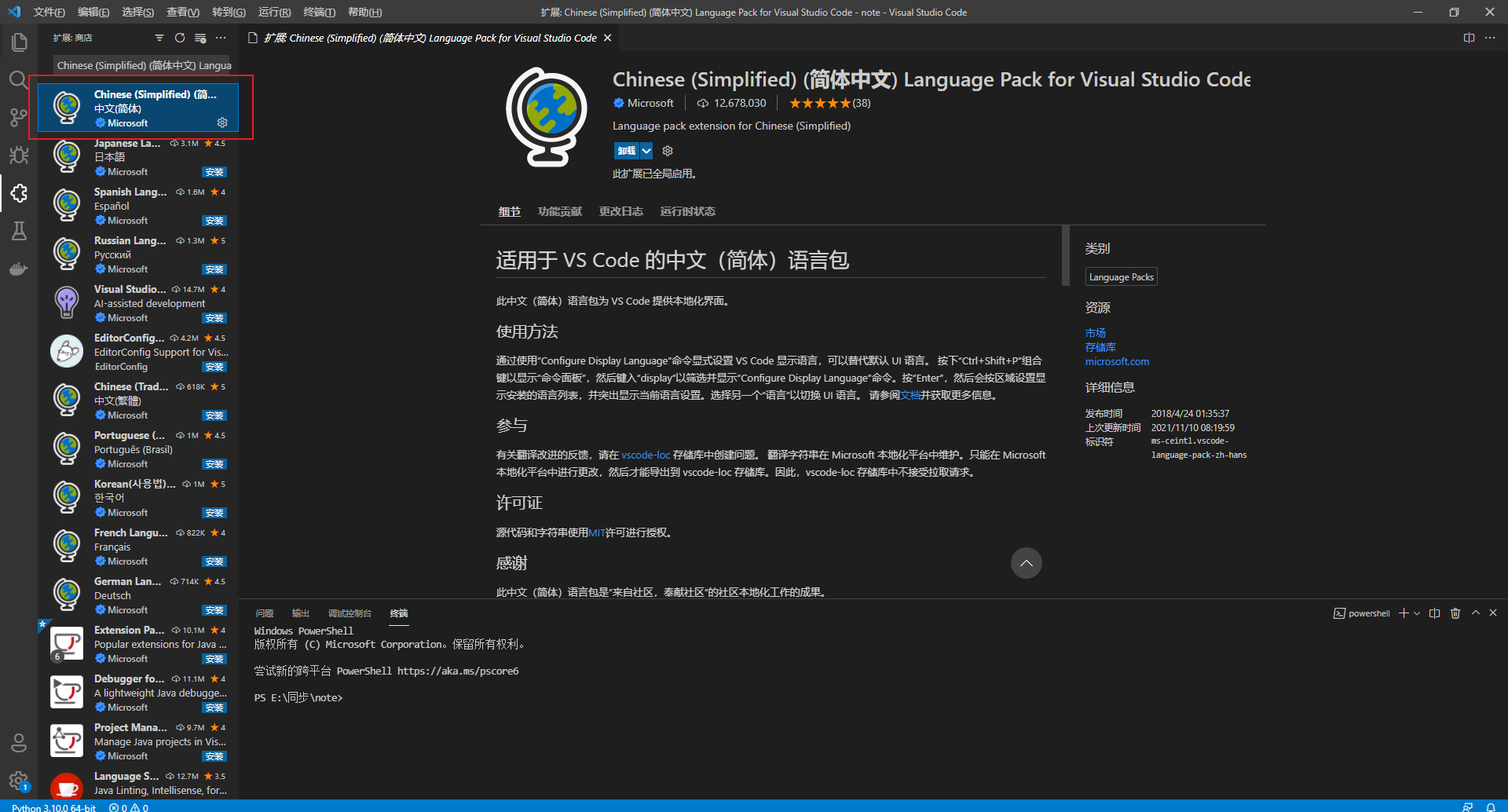Close the terminal panel
Viewport: 1508px width, 812px height.
tap(1493, 613)
